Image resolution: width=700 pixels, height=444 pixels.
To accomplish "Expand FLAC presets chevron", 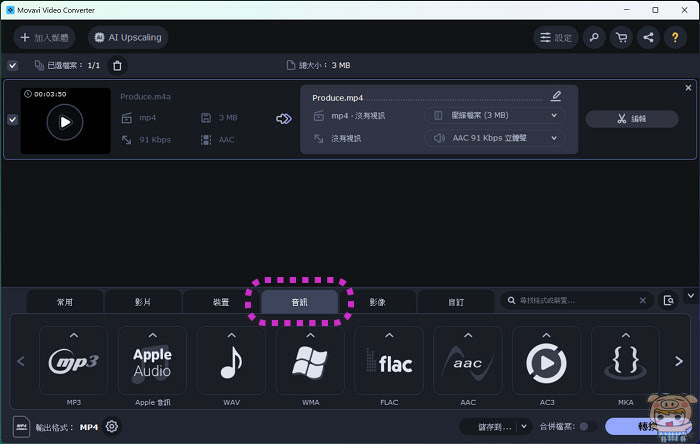I will pyautogui.click(x=389, y=335).
